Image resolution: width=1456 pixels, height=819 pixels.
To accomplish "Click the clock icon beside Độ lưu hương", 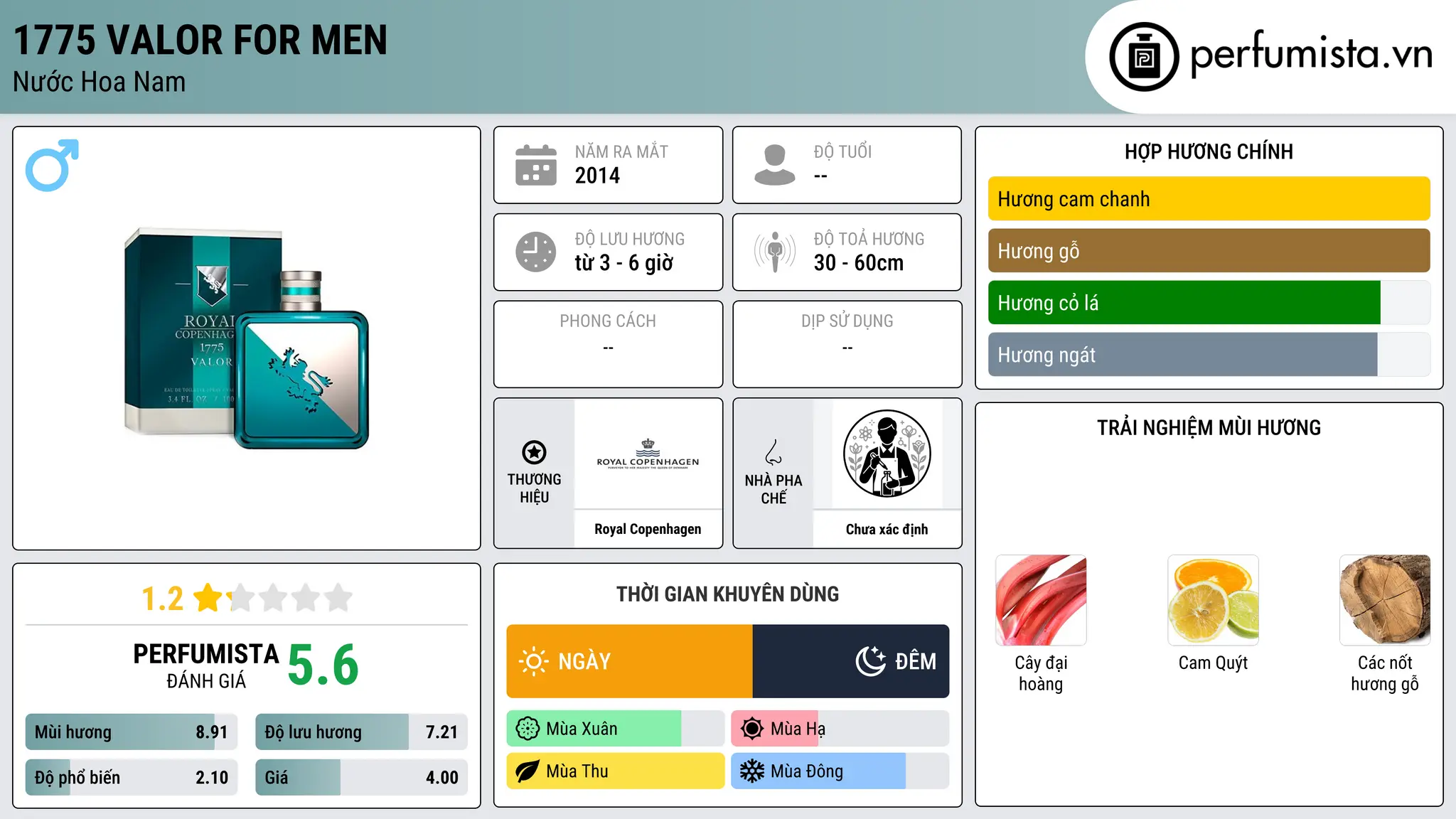I will (x=536, y=252).
